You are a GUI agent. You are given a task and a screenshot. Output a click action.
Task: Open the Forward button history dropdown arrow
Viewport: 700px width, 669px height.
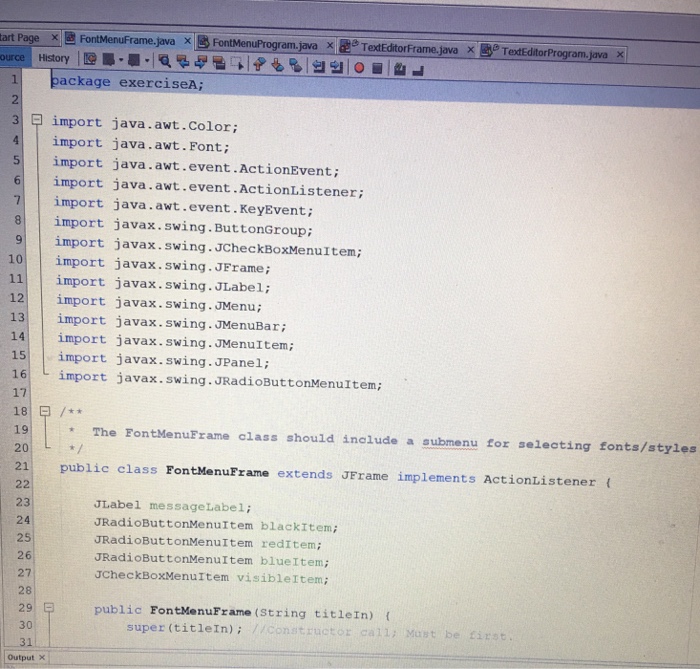click(147, 60)
